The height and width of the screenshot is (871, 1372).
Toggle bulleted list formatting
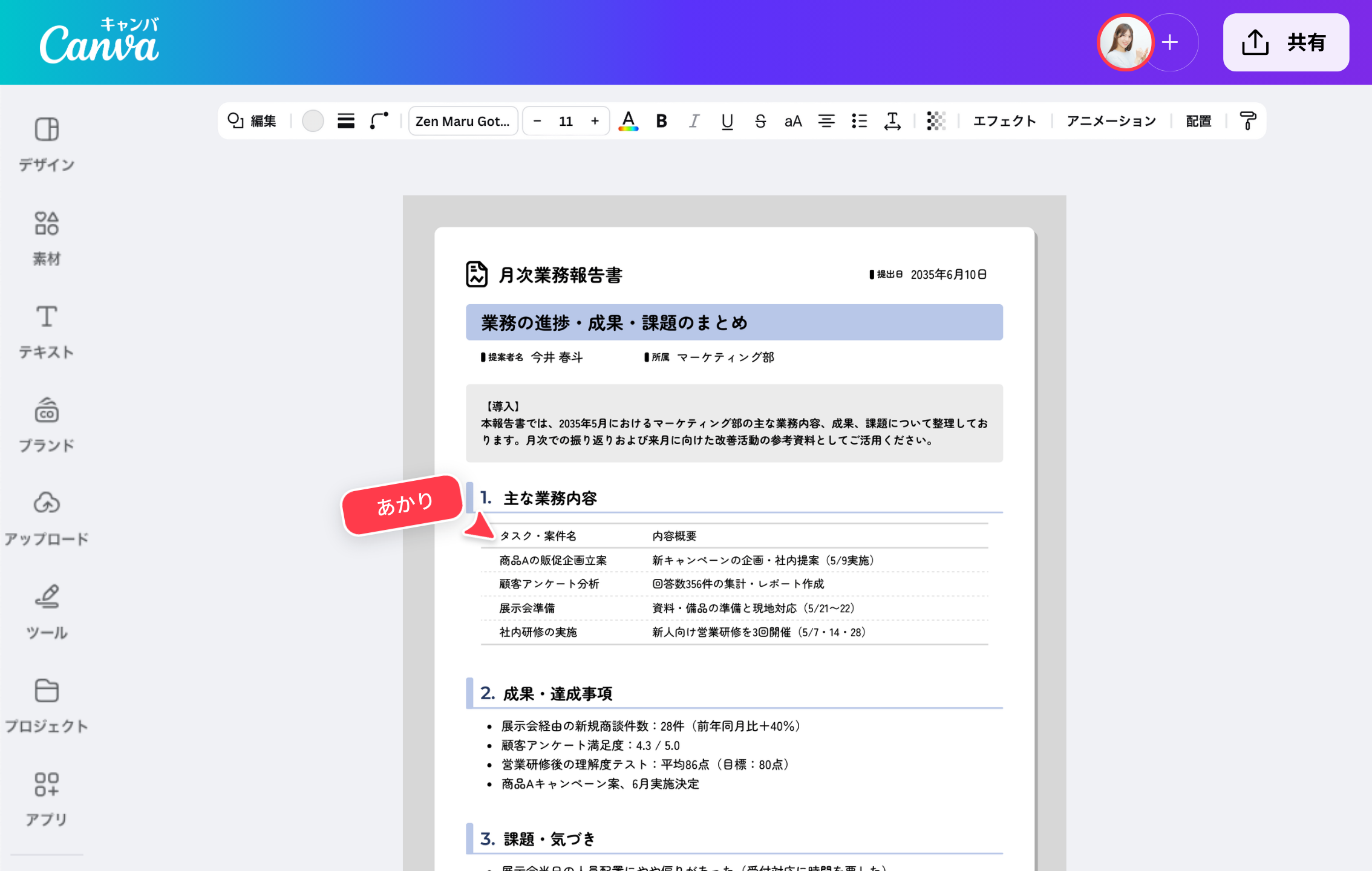point(860,121)
